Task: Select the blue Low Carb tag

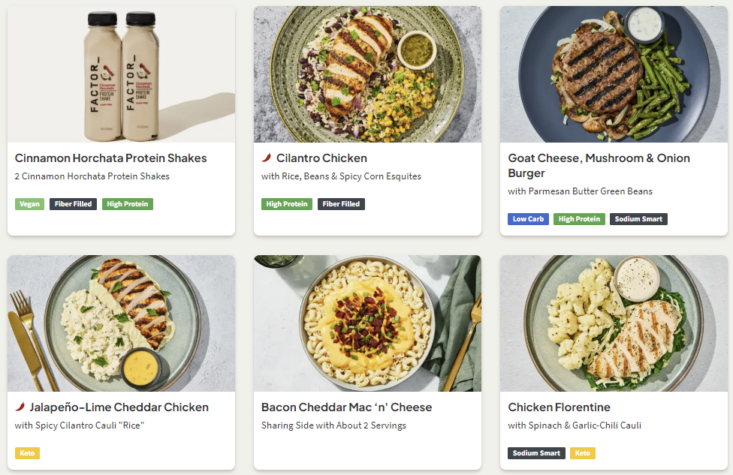Action: click(528, 219)
